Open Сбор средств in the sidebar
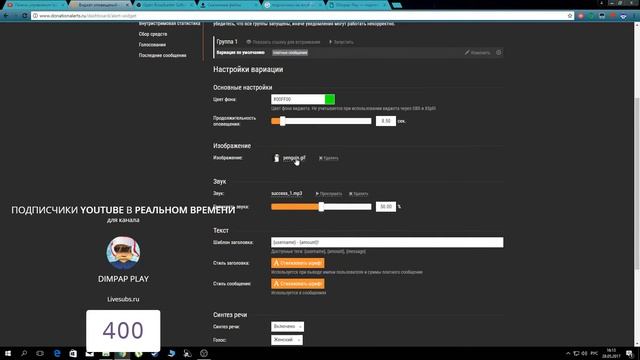This screenshot has height=360, width=640. pos(153,34)
